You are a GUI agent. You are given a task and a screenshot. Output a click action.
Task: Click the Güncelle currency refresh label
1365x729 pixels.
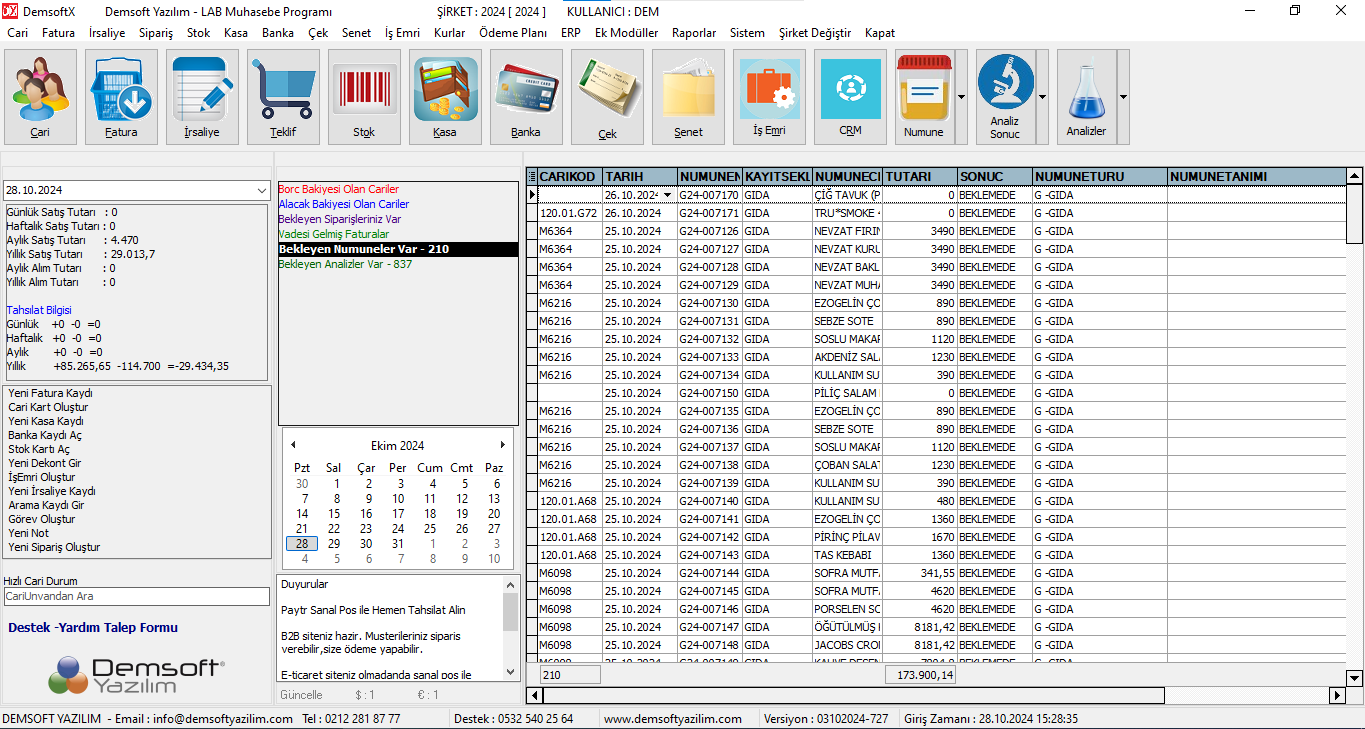pyautogui.click(x=302, y=695)
